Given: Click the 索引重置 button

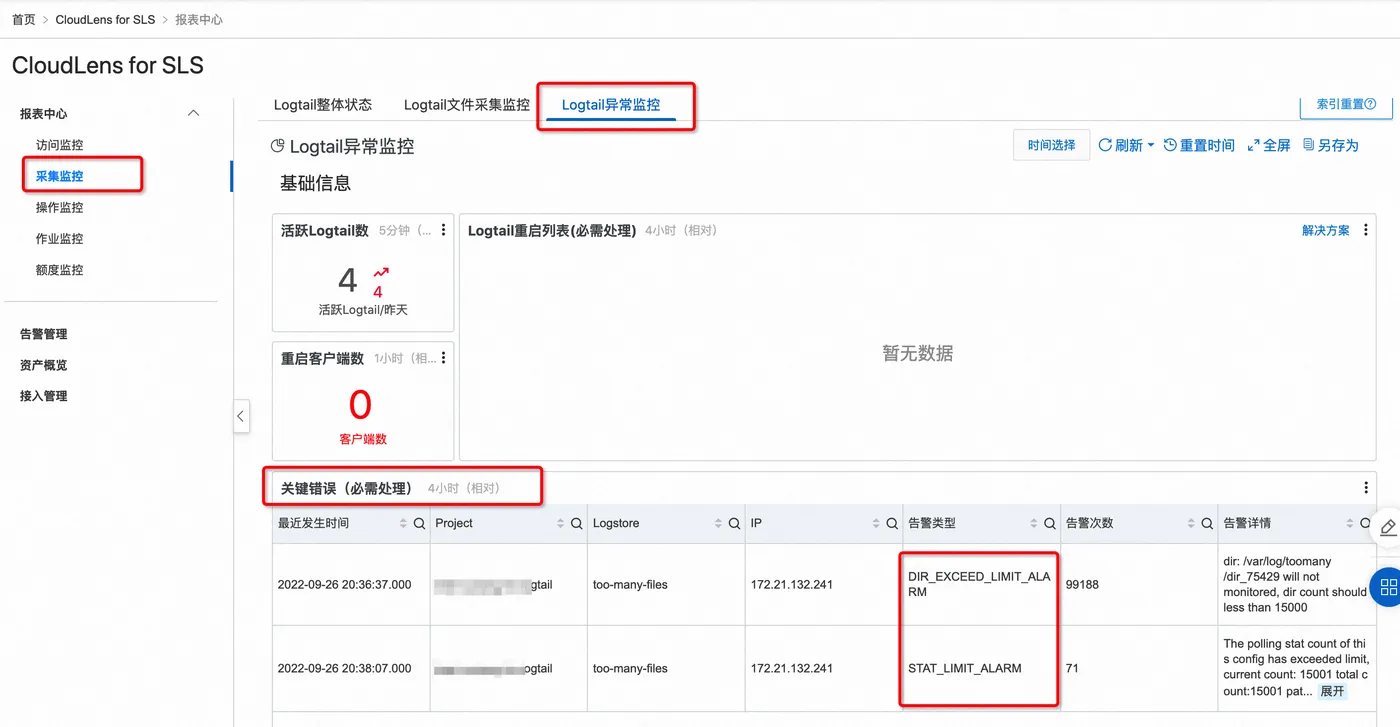Looking at the screenshot, I should tap(1346, 105).
